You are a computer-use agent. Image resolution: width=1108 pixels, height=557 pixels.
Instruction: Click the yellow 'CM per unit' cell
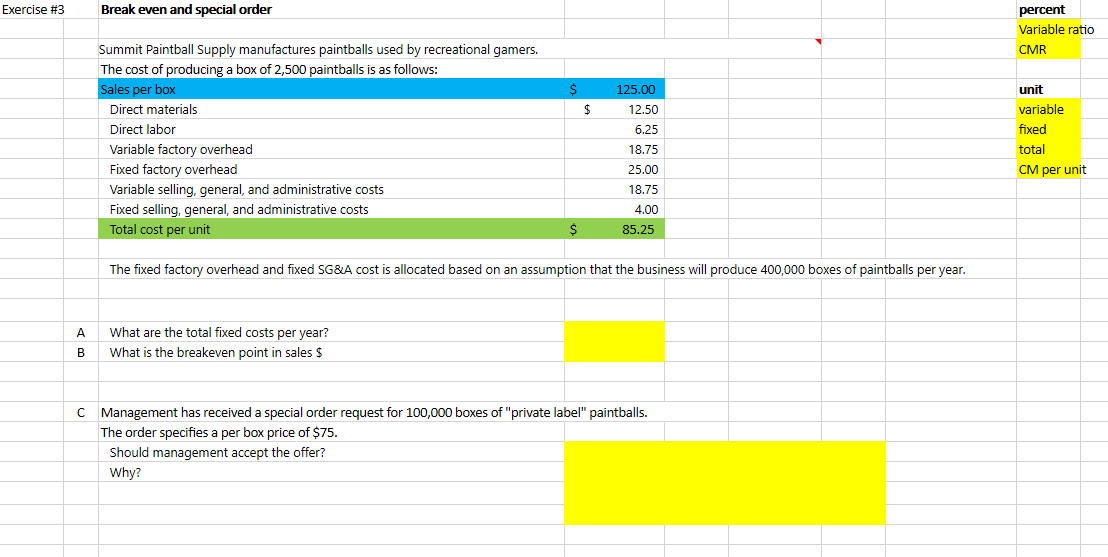(x=1049, y=170)
